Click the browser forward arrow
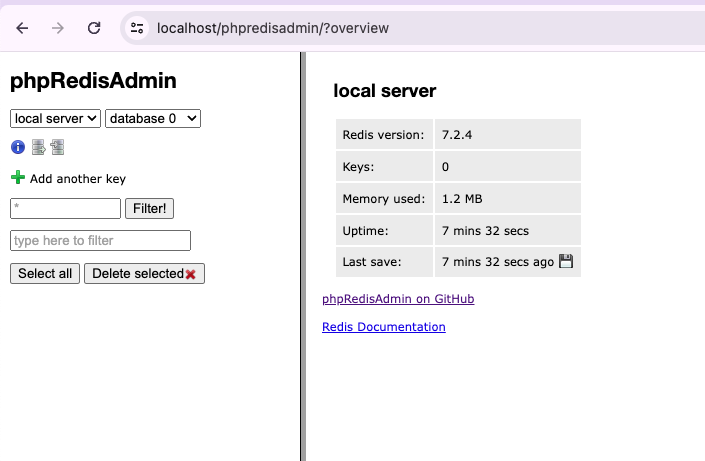The image size is (705, 461). [58, 28]
